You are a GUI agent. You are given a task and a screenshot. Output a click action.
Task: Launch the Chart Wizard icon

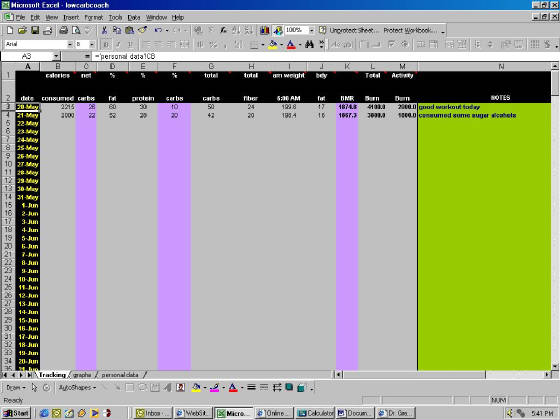(x=265, y=31)
